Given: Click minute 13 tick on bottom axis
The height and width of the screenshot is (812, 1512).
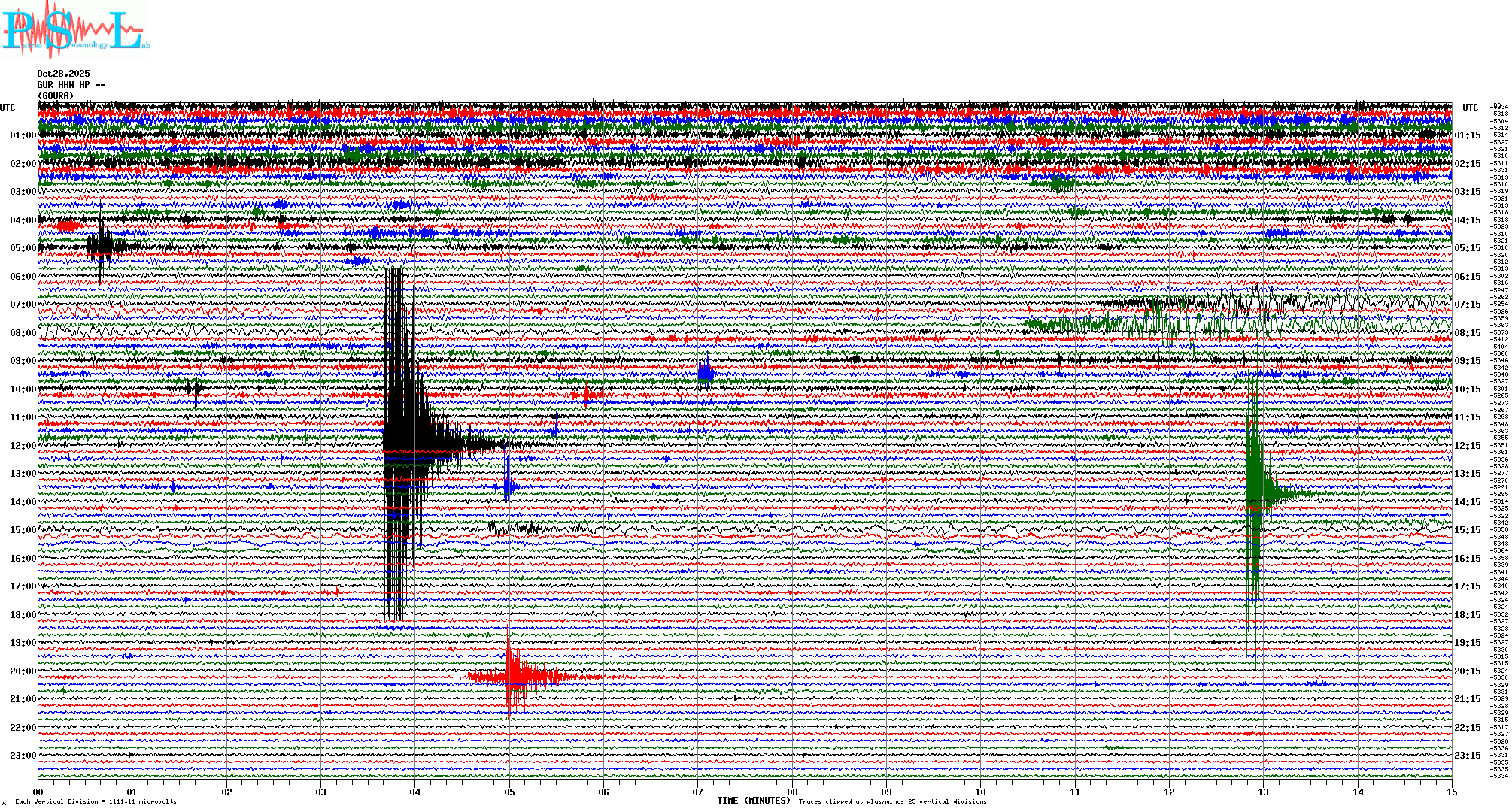Looking at the screenshot, I should (x=1263, y=792).
